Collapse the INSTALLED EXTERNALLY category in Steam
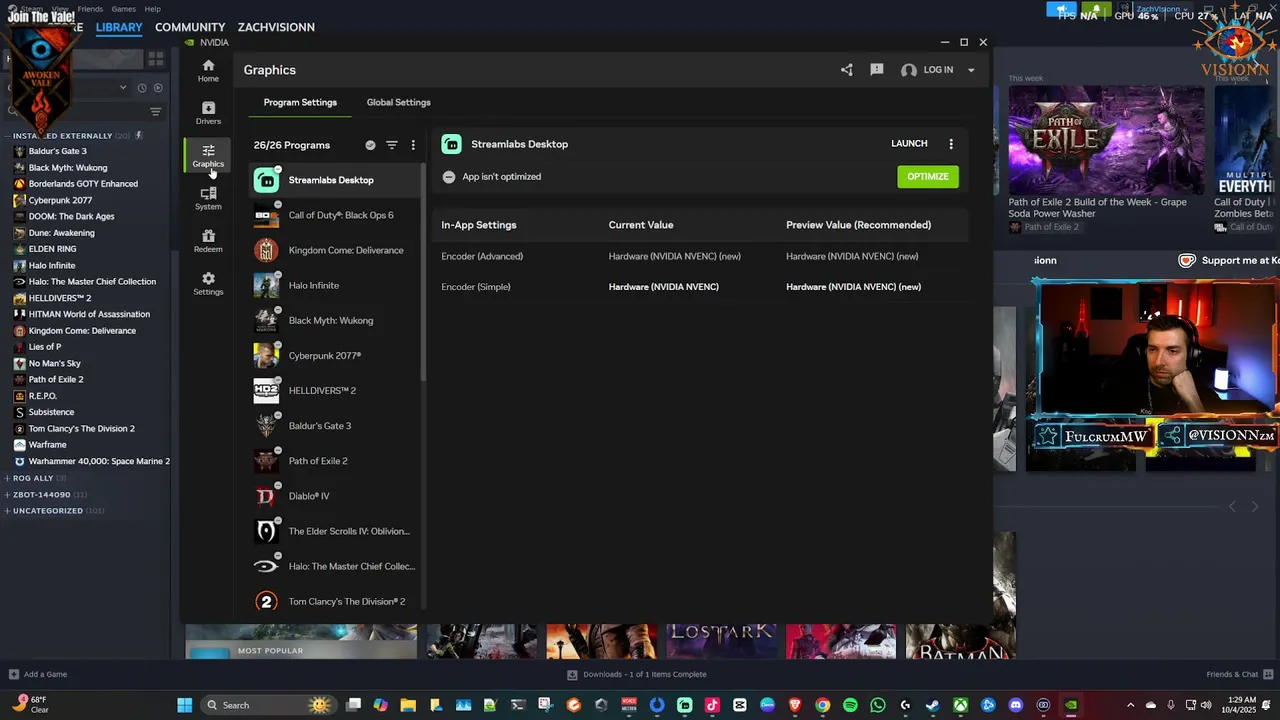The width and height of the screenshot is (1280, 720). (x=9, y=136)
